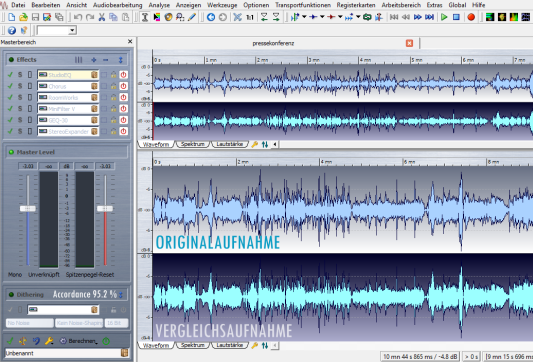Remove an effect slot with the minus icon
Image resolution: width=533 pixels, height=362 pixels.
point(106,60)
